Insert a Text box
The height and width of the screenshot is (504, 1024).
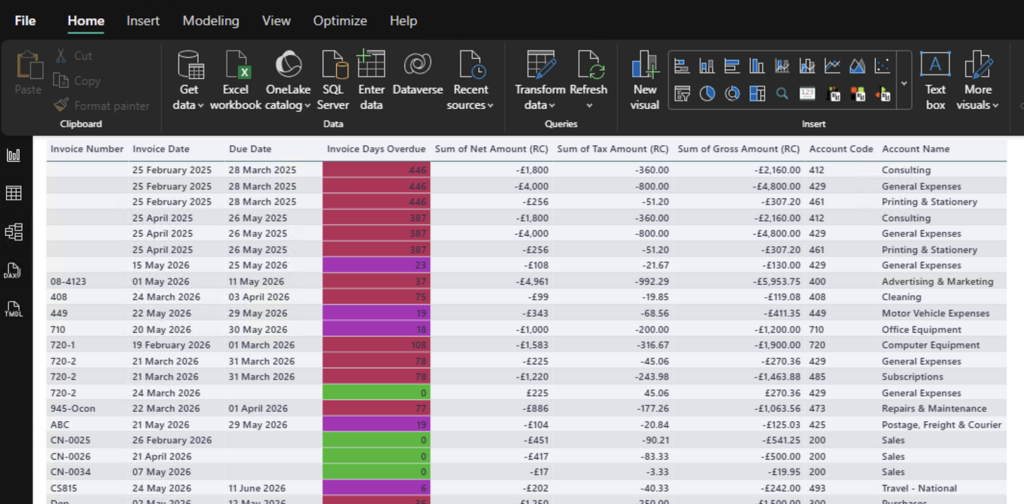tap(935, 80)
